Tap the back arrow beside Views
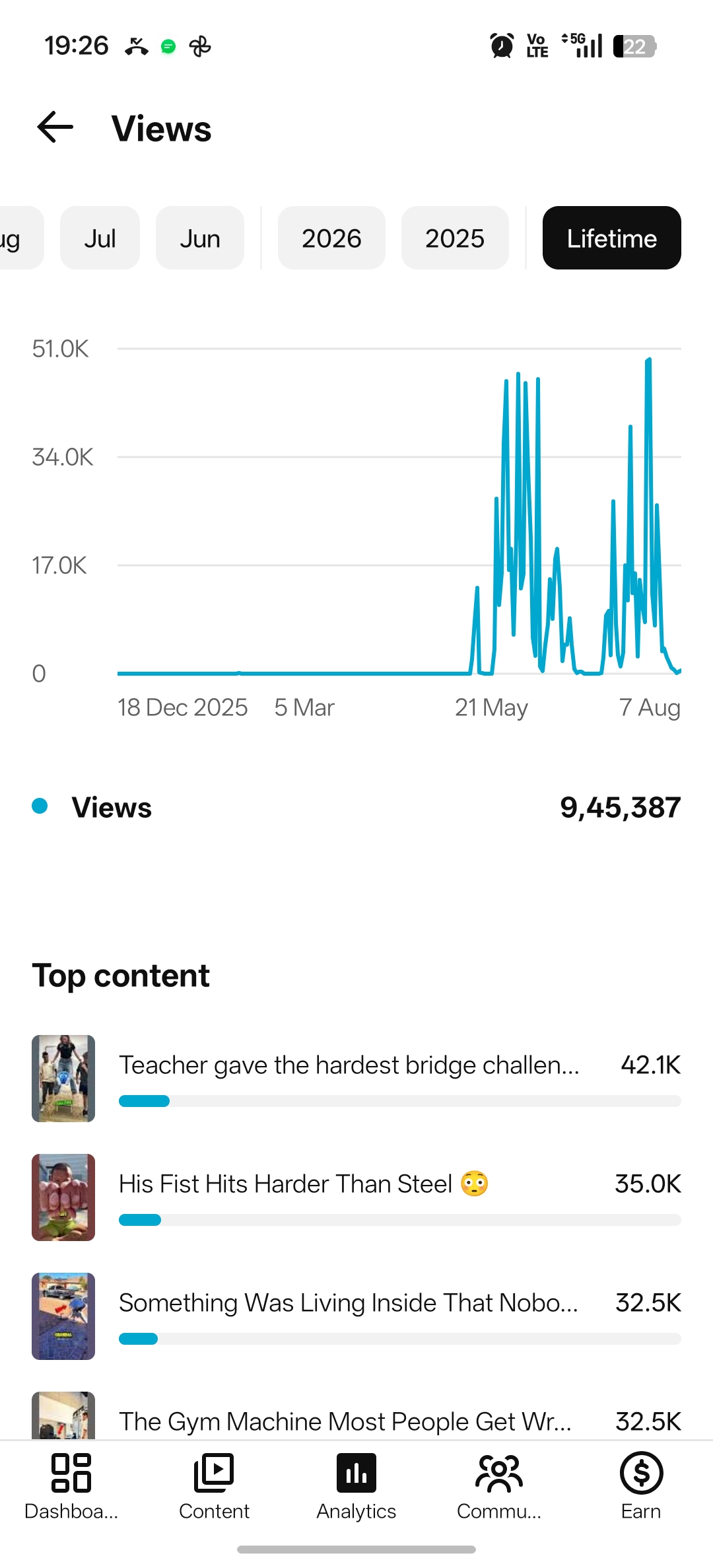The image size is (713, 1568). click(x=55, y=127)
